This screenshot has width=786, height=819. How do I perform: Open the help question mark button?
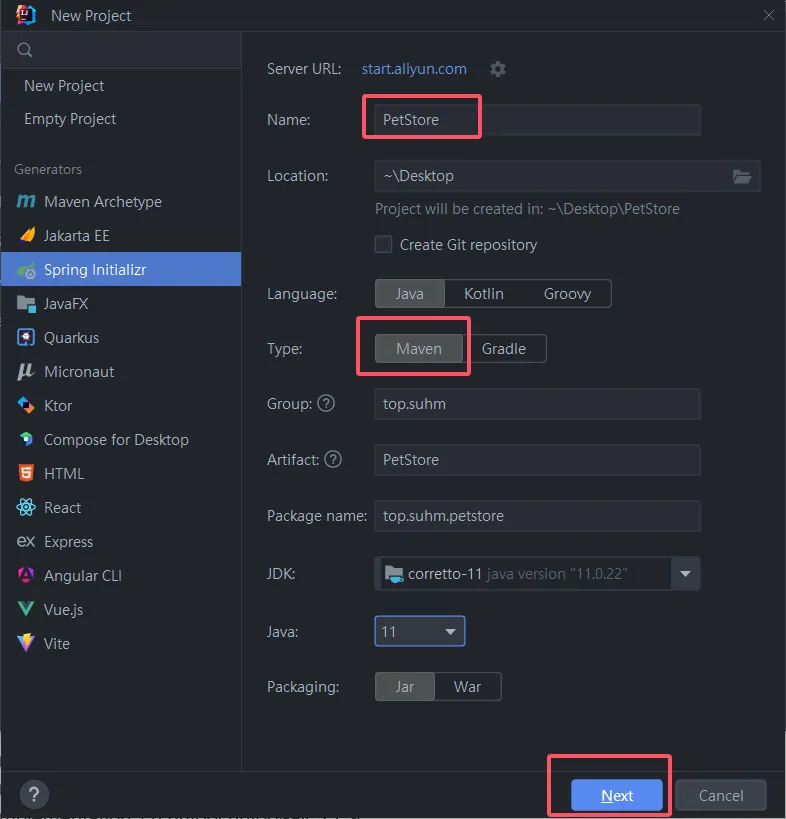click(x=34, y=795)
